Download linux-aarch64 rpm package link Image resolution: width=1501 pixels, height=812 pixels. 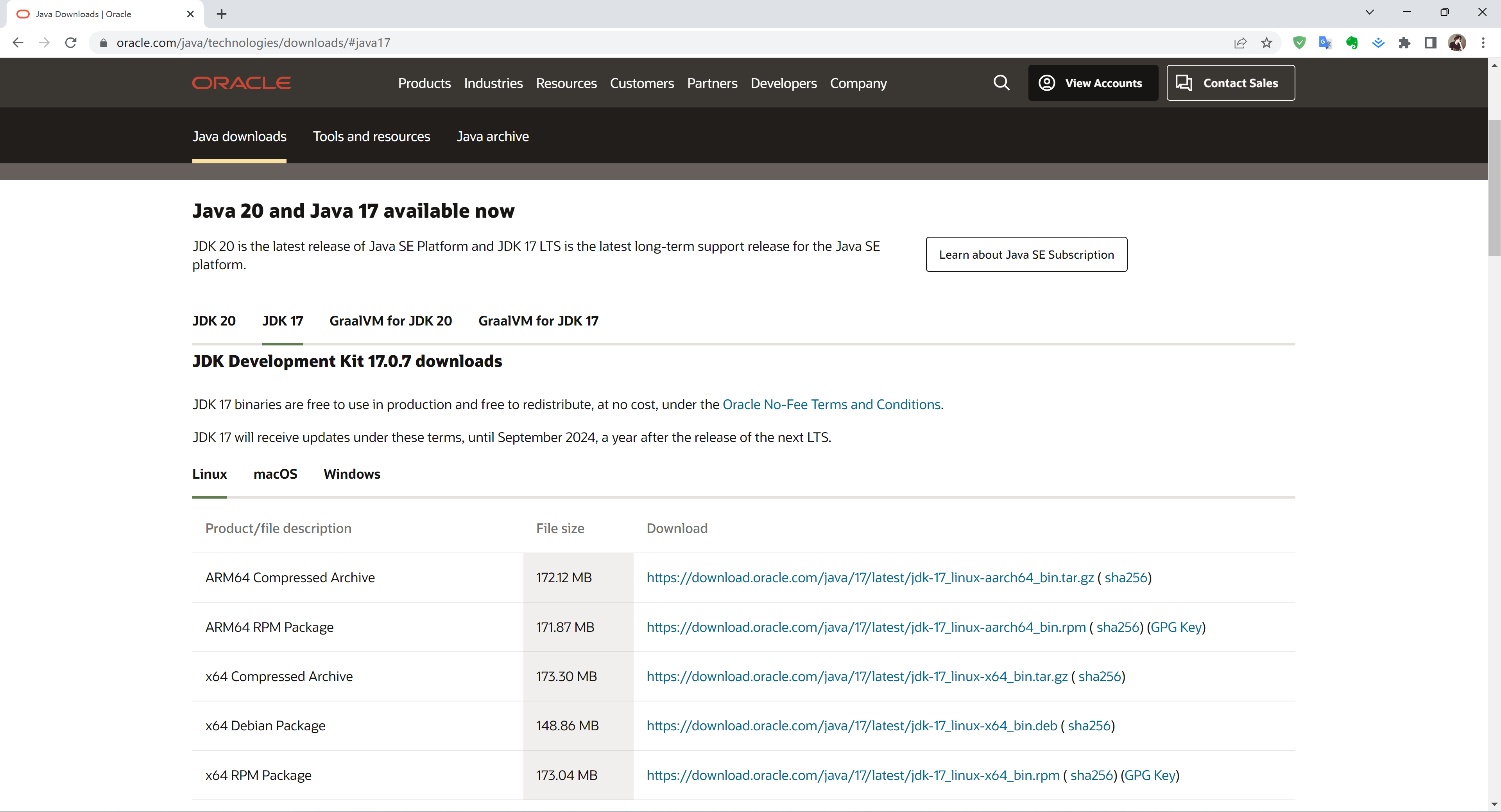coord(866,627)
